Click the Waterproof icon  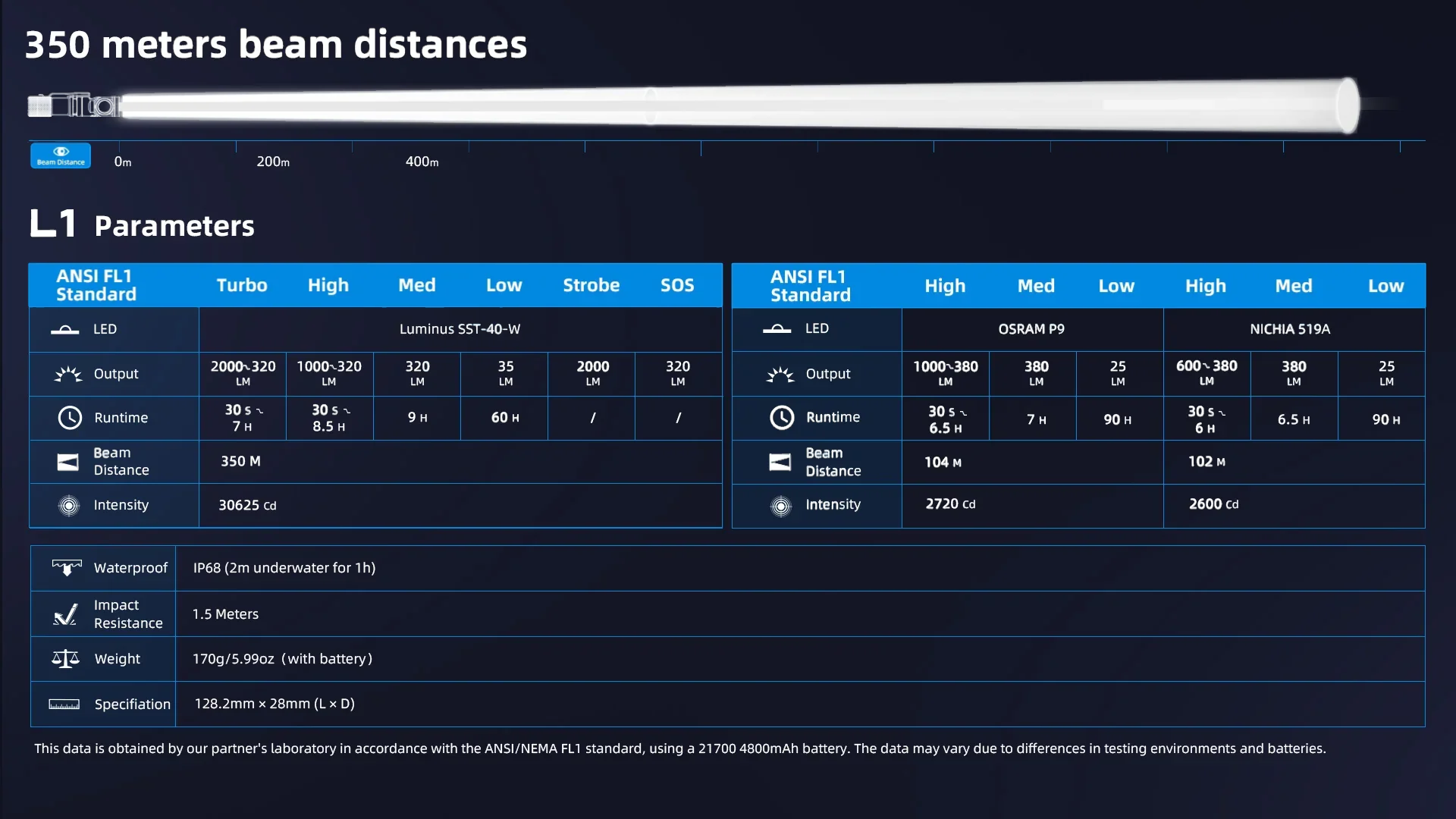coord(67,567)
